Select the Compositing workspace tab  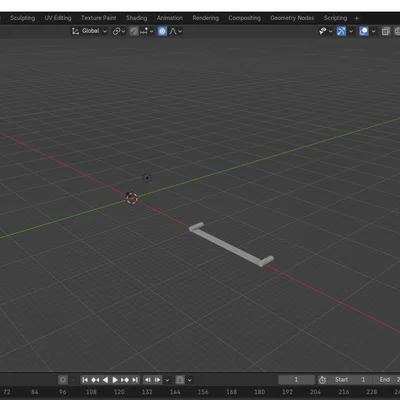[244, 18]
